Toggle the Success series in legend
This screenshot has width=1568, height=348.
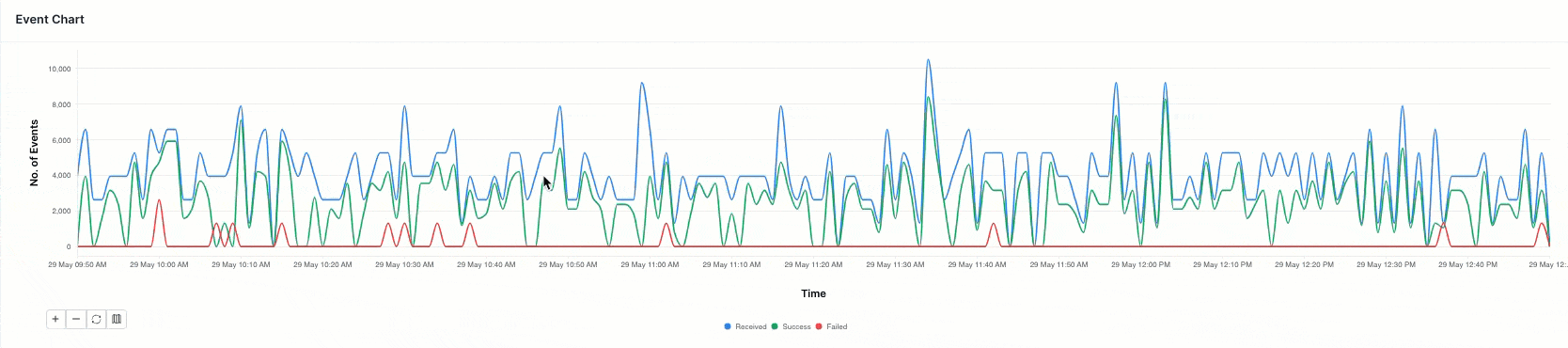coord(792,326)
